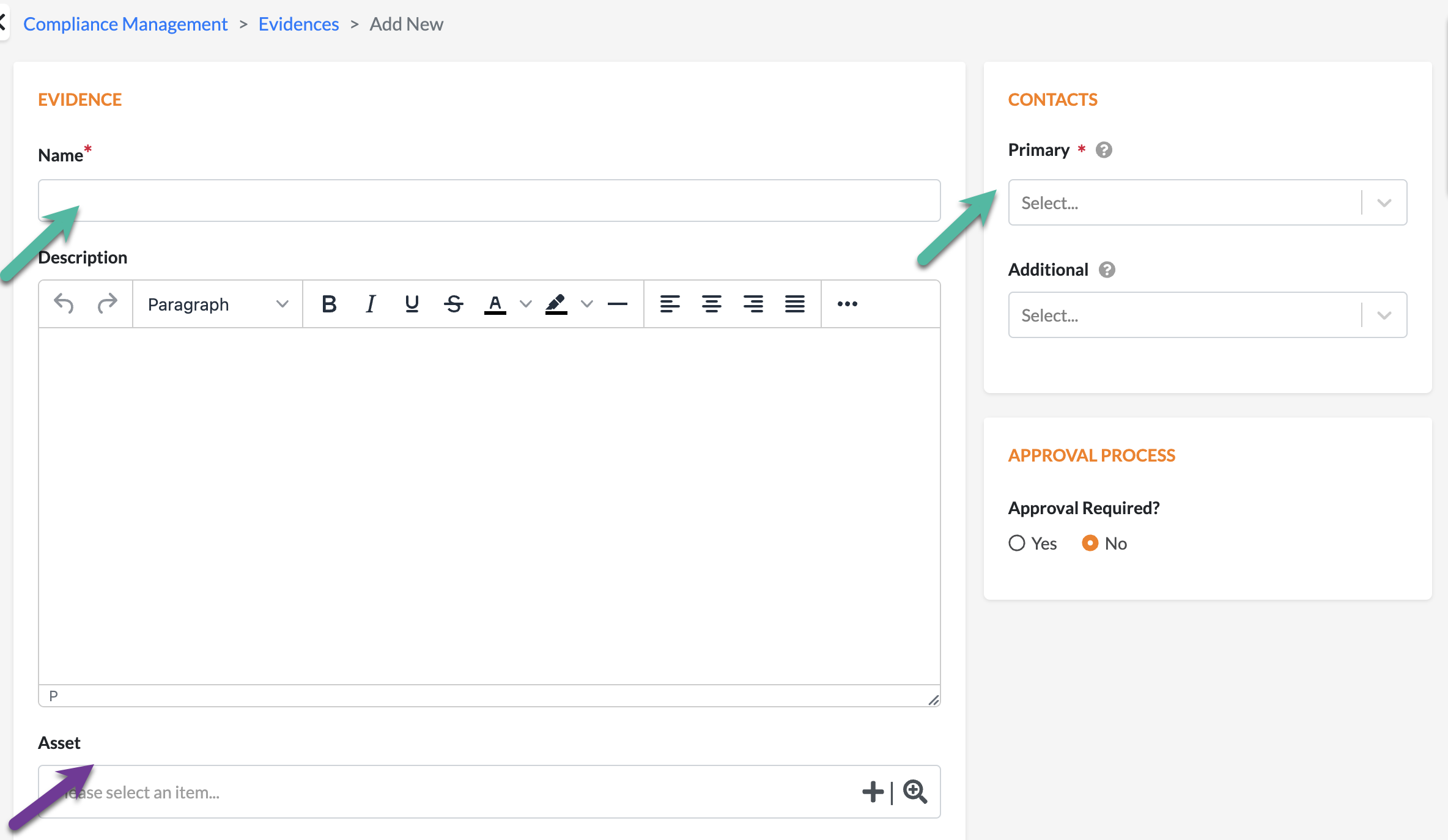Open the Paragraph style dropdown

(217, 304)
